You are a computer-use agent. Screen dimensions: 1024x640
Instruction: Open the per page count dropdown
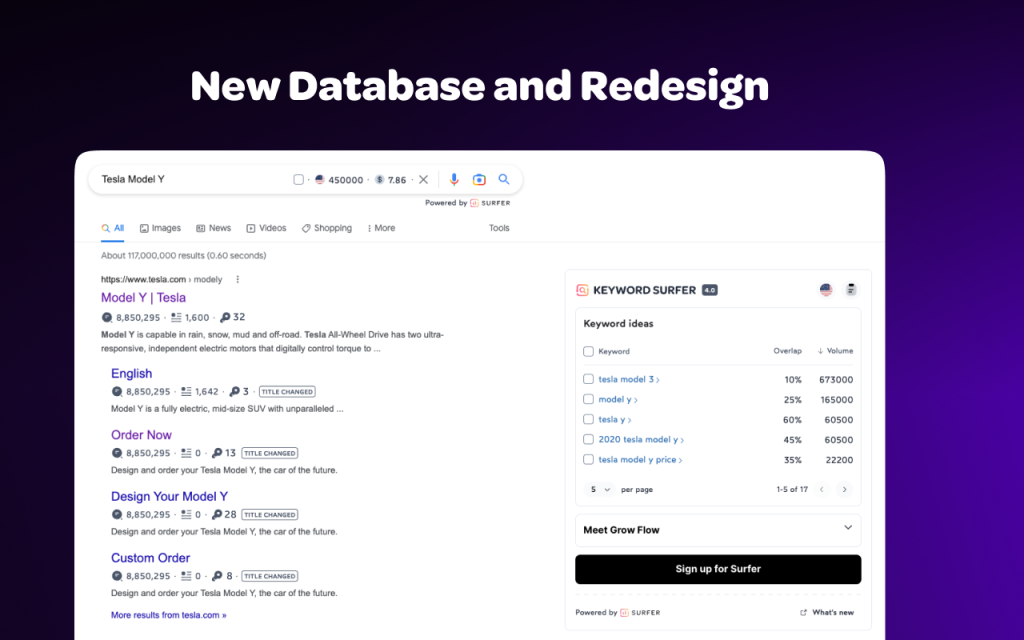(600, 490)
